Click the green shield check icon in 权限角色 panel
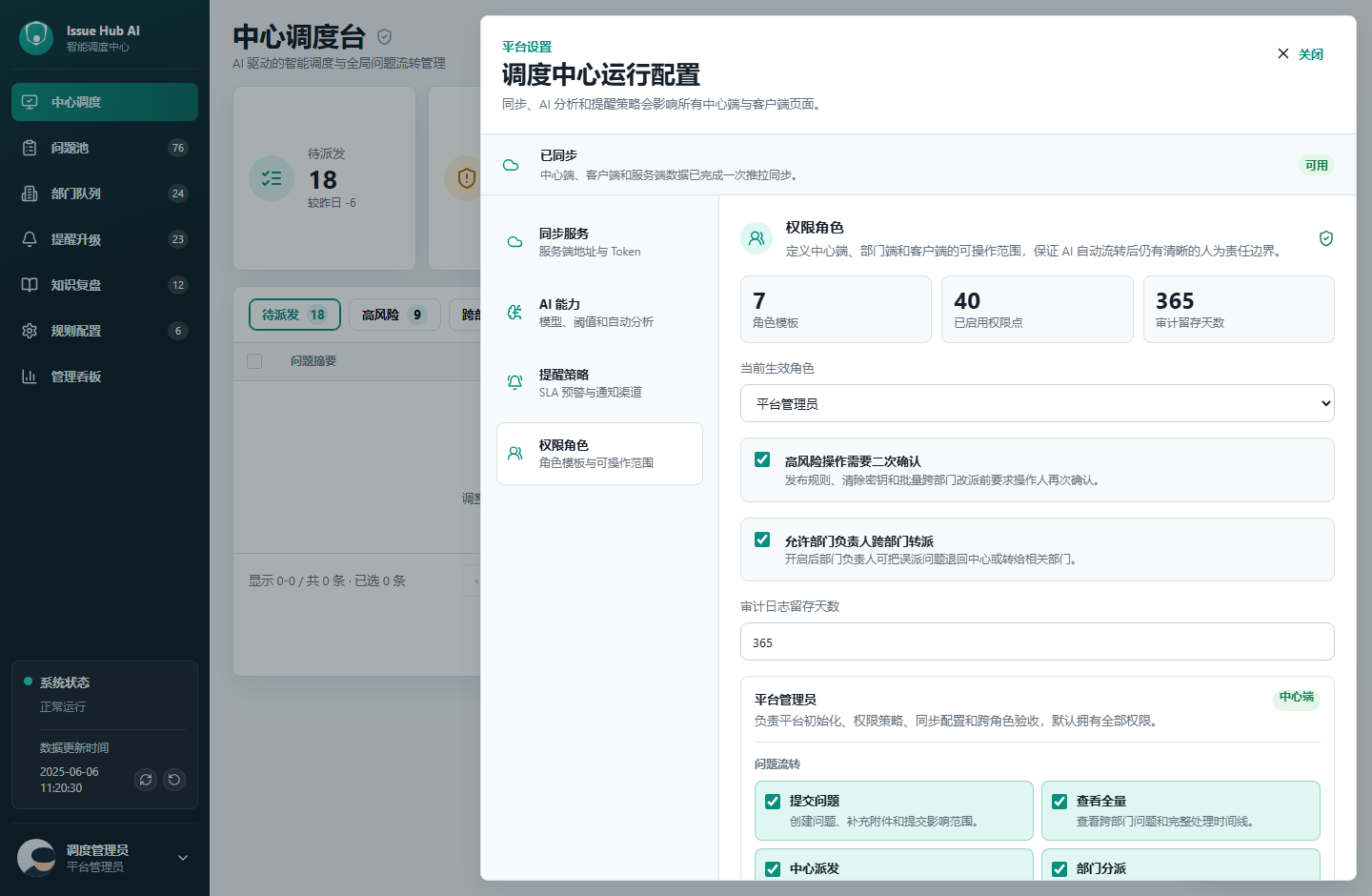This screenshot has width=1372, height=896. coord(1326,238)
